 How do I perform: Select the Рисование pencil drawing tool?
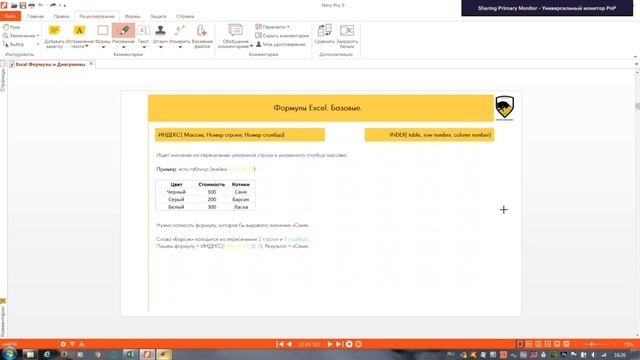coord(123,30)
